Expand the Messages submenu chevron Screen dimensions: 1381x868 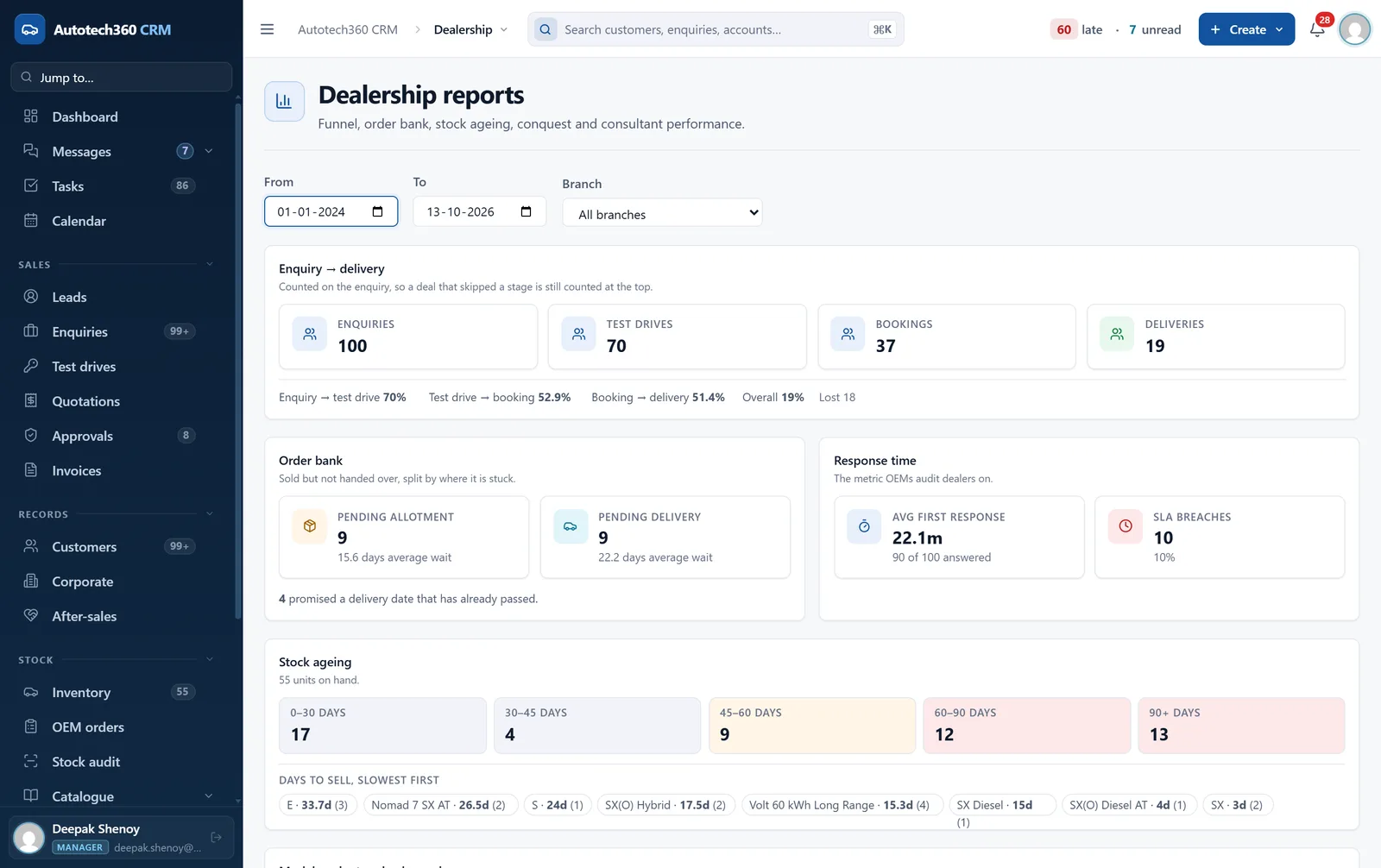tap(208, 151)
